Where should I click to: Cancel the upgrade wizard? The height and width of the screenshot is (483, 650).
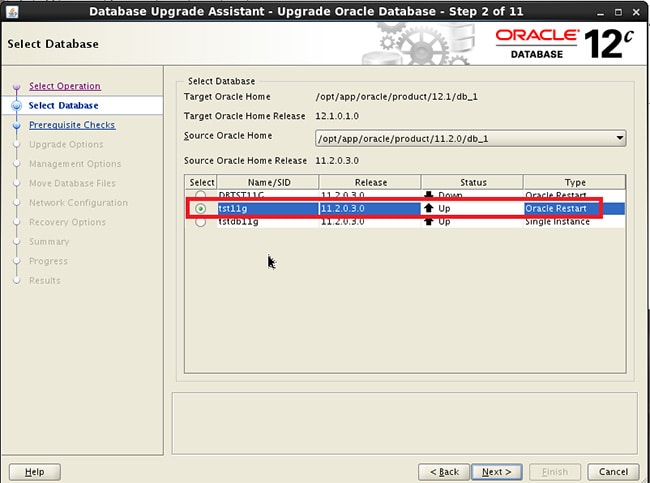(613, 472)
